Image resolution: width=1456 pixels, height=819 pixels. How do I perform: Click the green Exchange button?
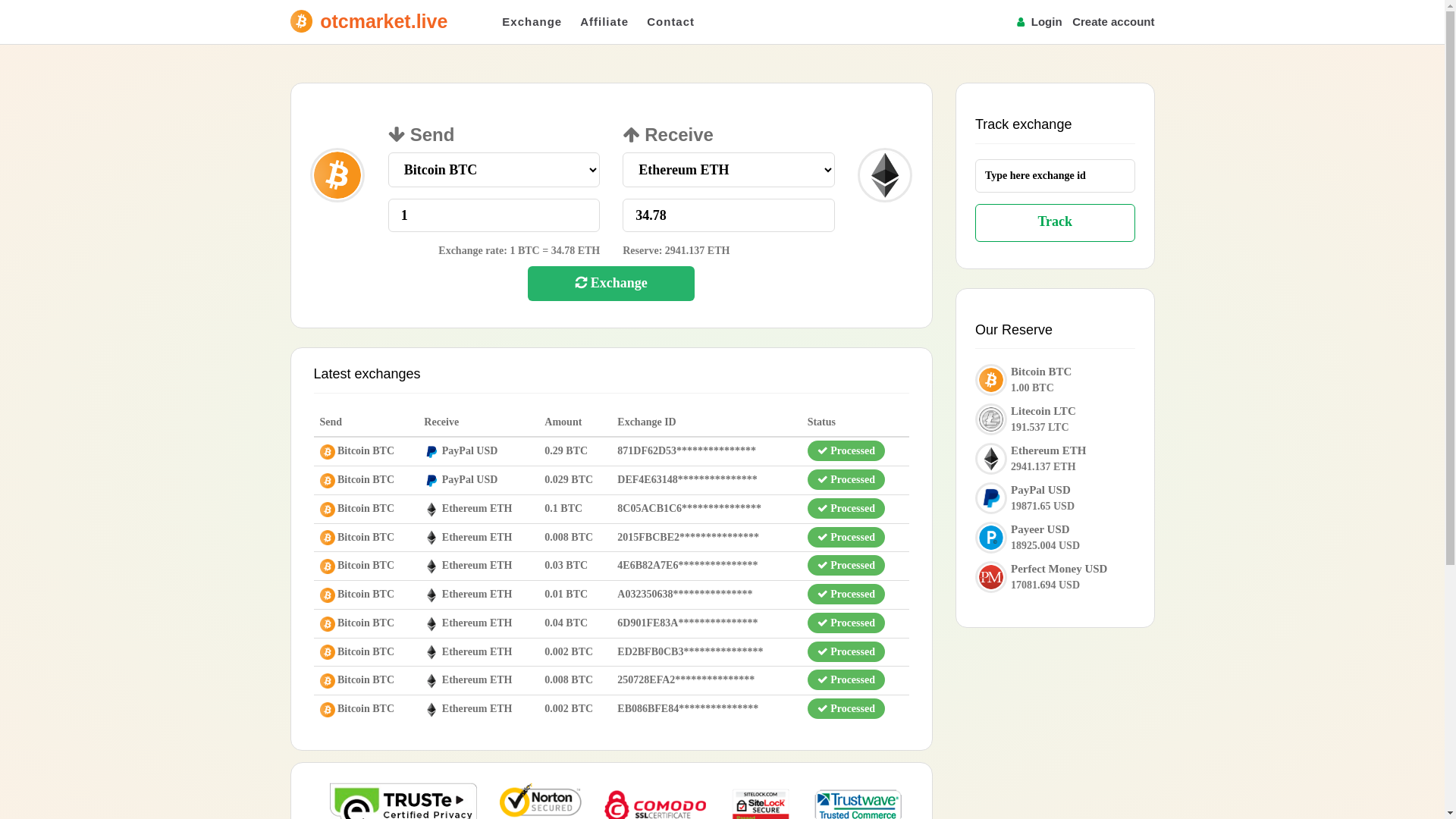(611, 284)
